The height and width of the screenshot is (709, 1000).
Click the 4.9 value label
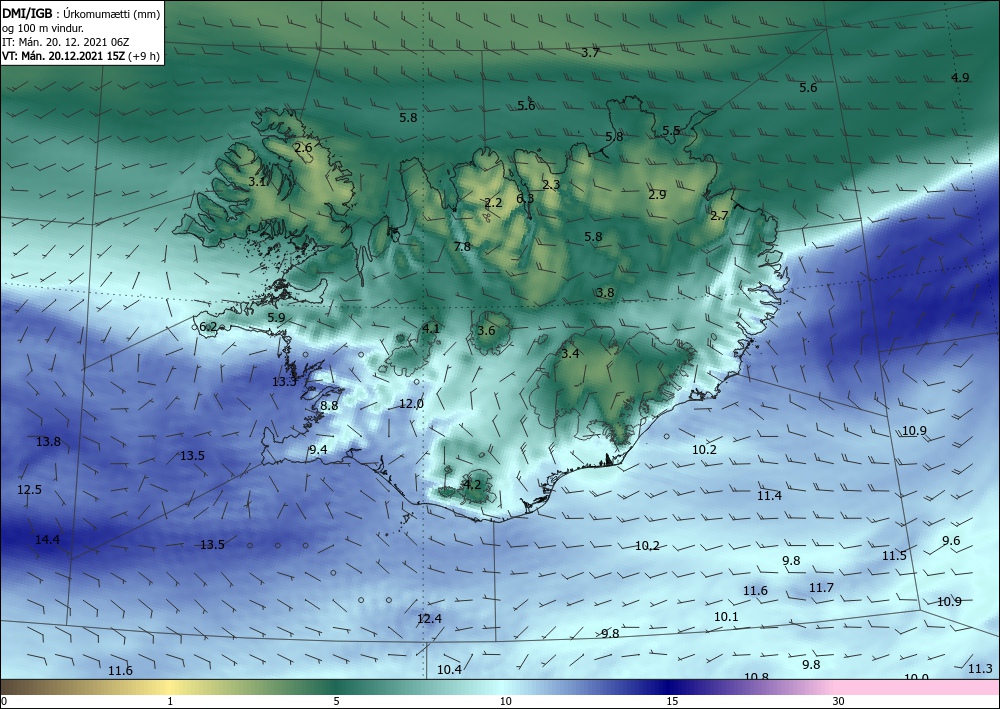coord(960,78)
